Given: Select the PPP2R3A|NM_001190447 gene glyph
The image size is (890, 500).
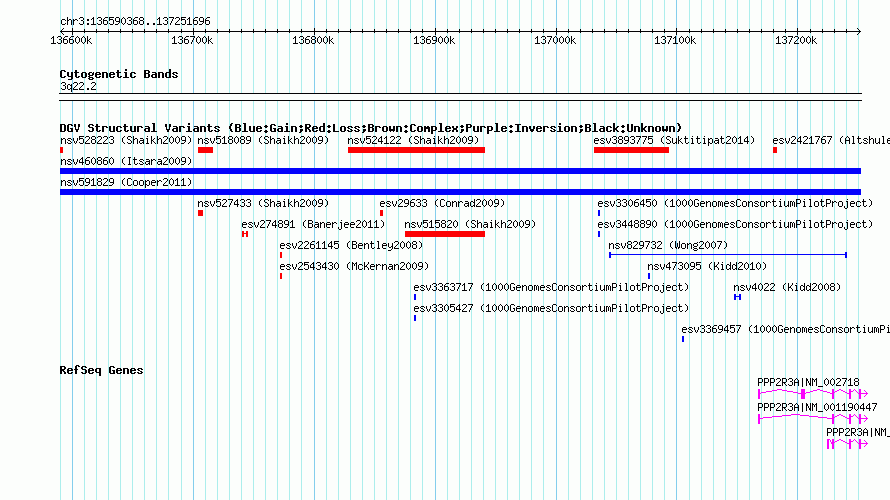Looking at the screenshot, I should tap(813, 418).
